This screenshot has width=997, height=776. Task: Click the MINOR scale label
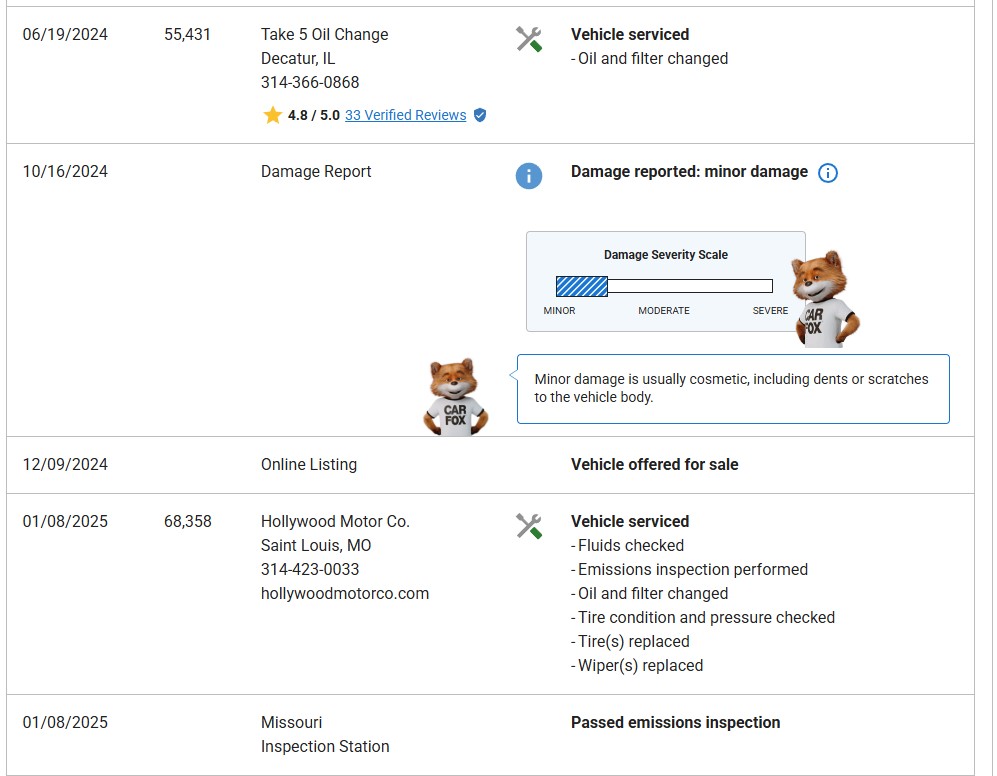[x=560, y=310]
